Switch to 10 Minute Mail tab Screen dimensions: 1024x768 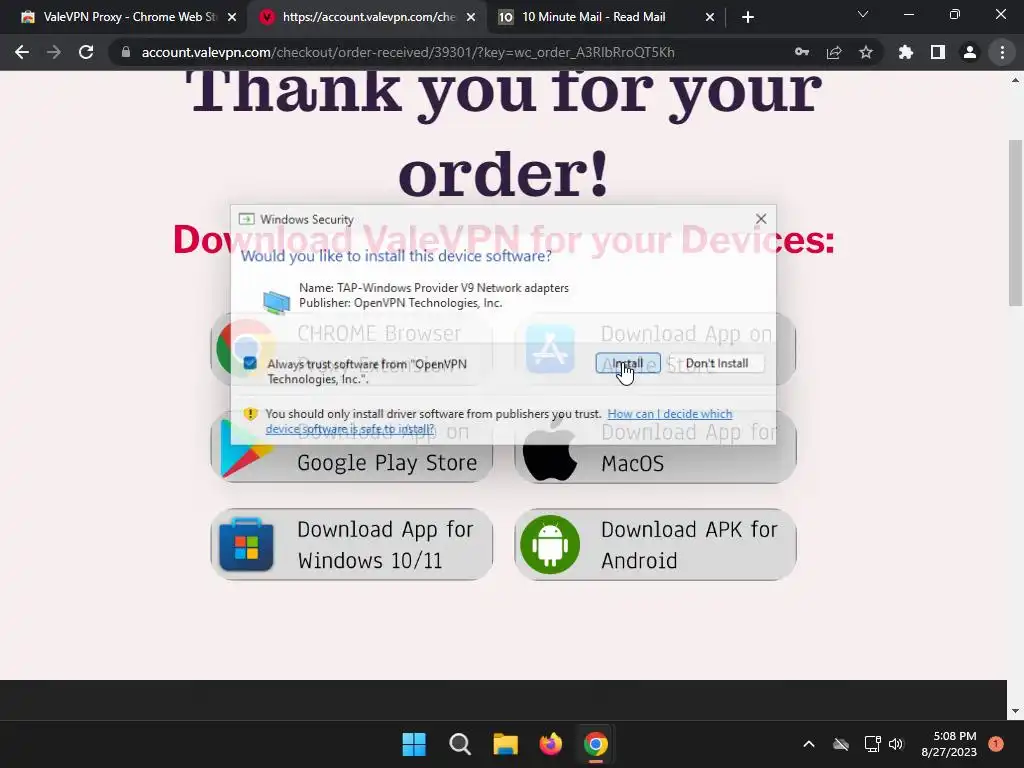594,17
